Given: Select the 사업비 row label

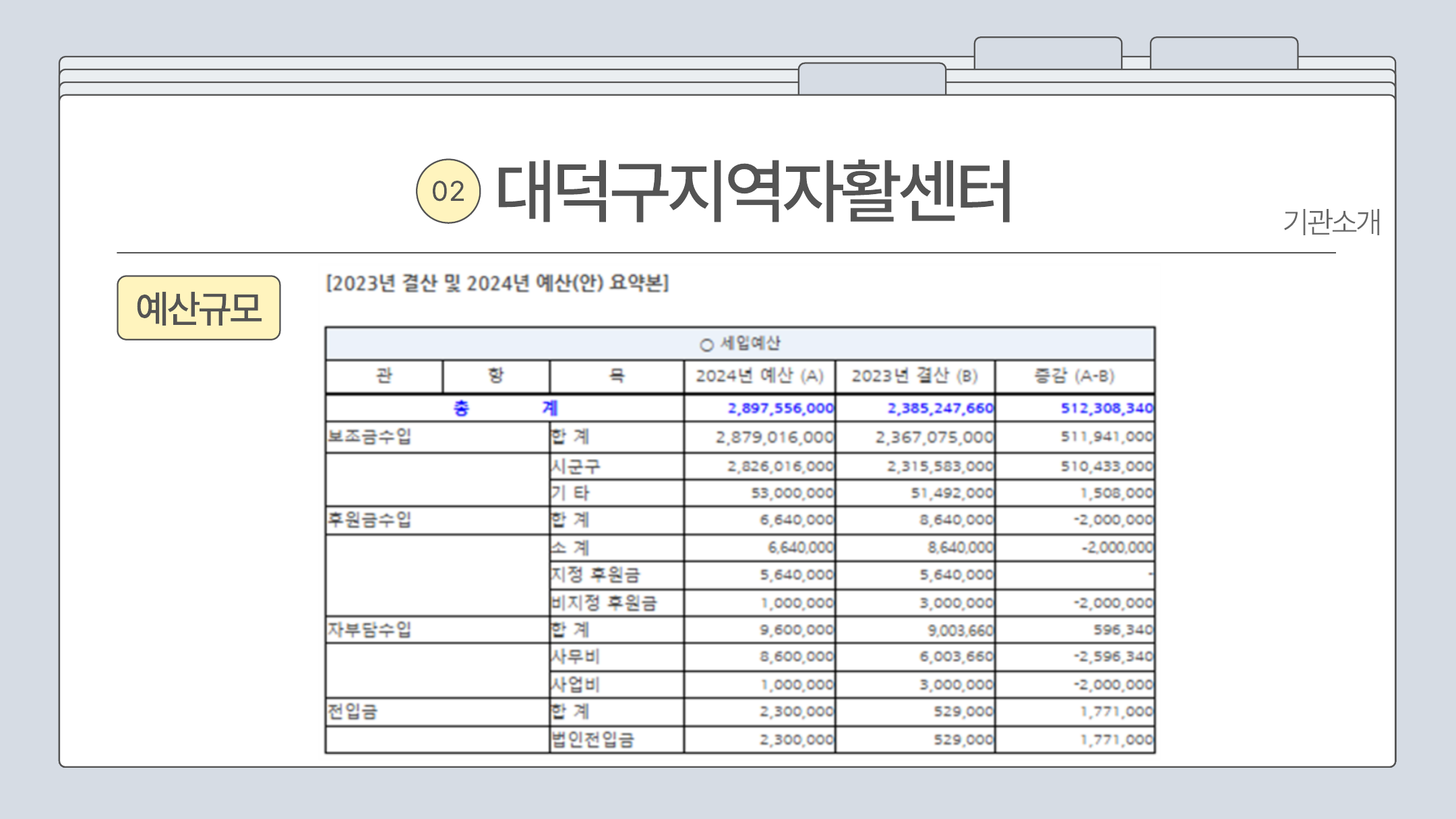Looking at the screenshot, I should point(575,685).
